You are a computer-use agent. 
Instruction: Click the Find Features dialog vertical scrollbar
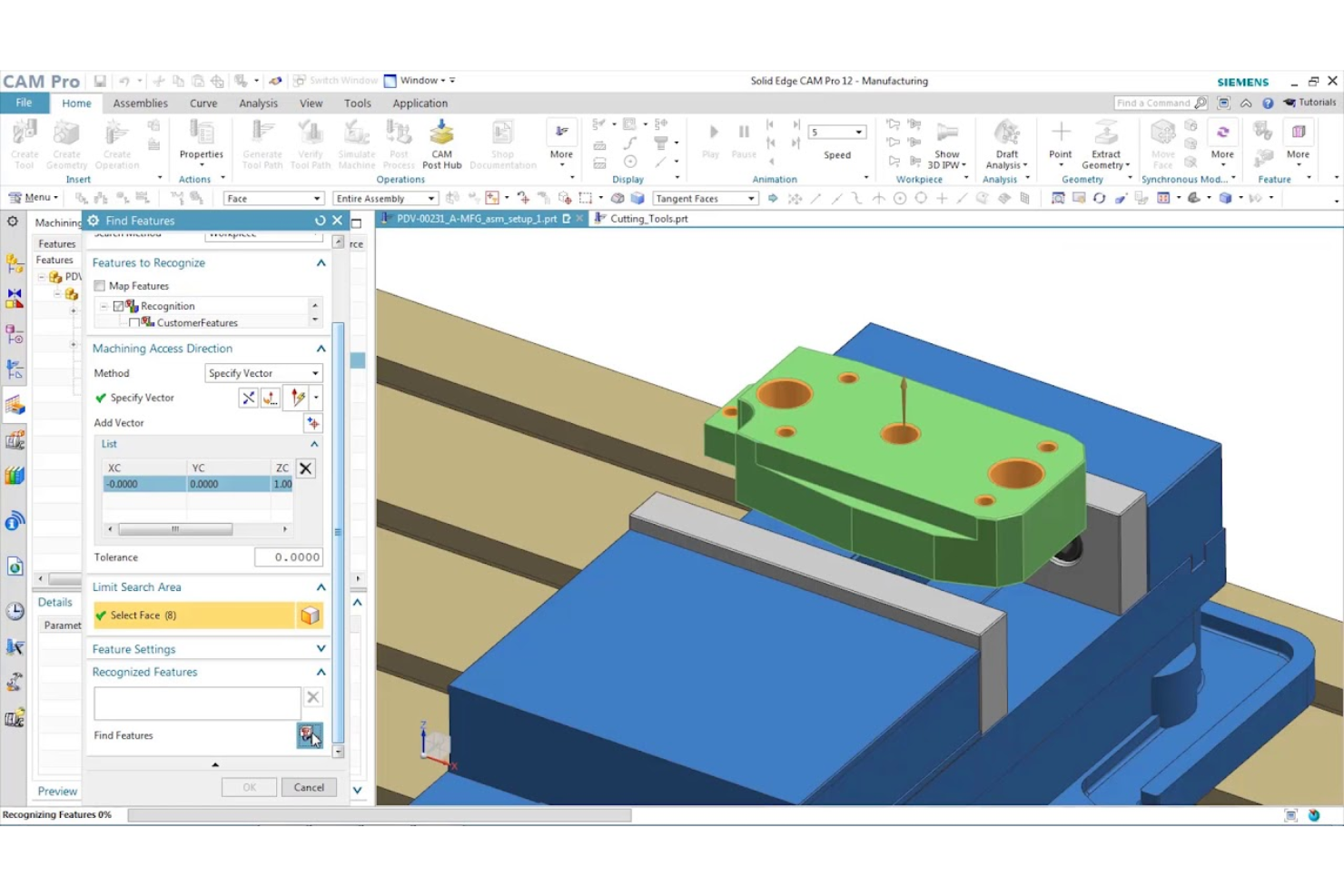click(339, 531)
